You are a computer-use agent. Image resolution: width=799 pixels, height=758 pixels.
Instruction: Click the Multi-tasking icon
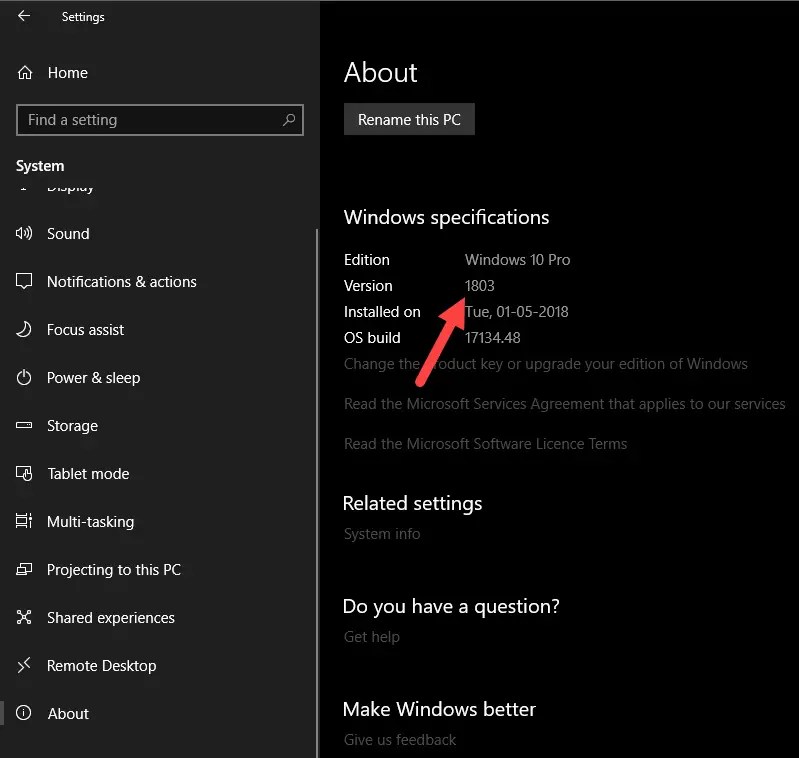point(24,521)
